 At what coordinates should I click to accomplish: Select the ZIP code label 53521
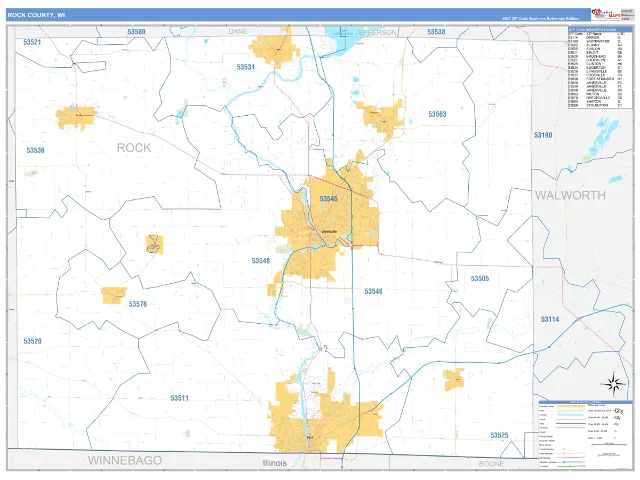[32, 42]
